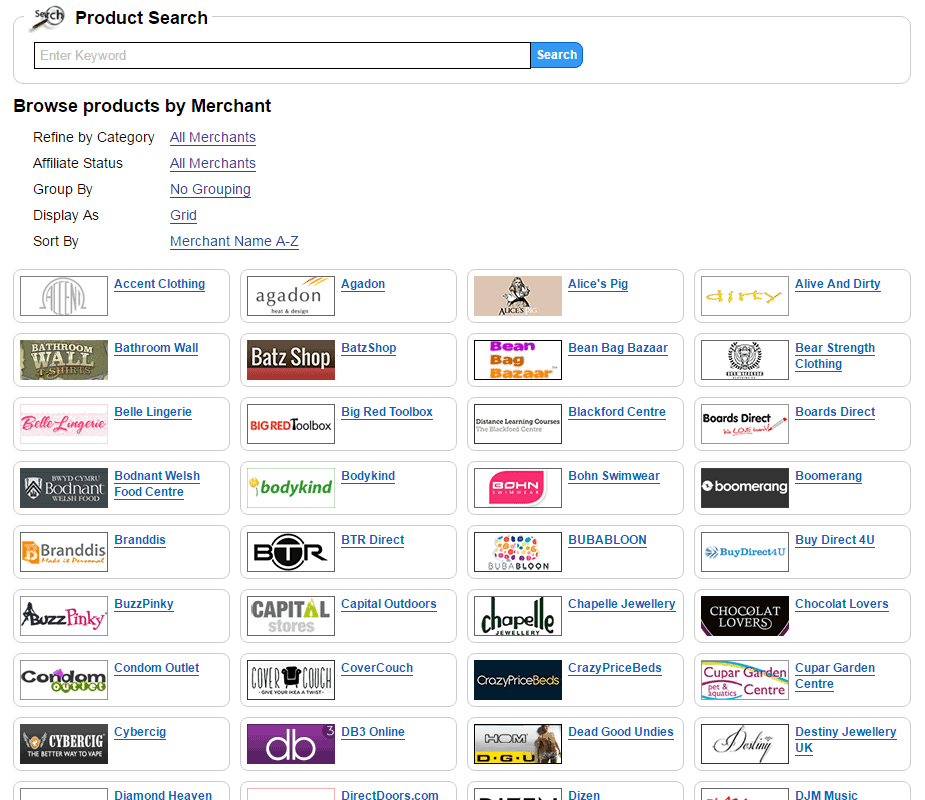Select the HOM D.G.U logo image

tap(518, 744)
